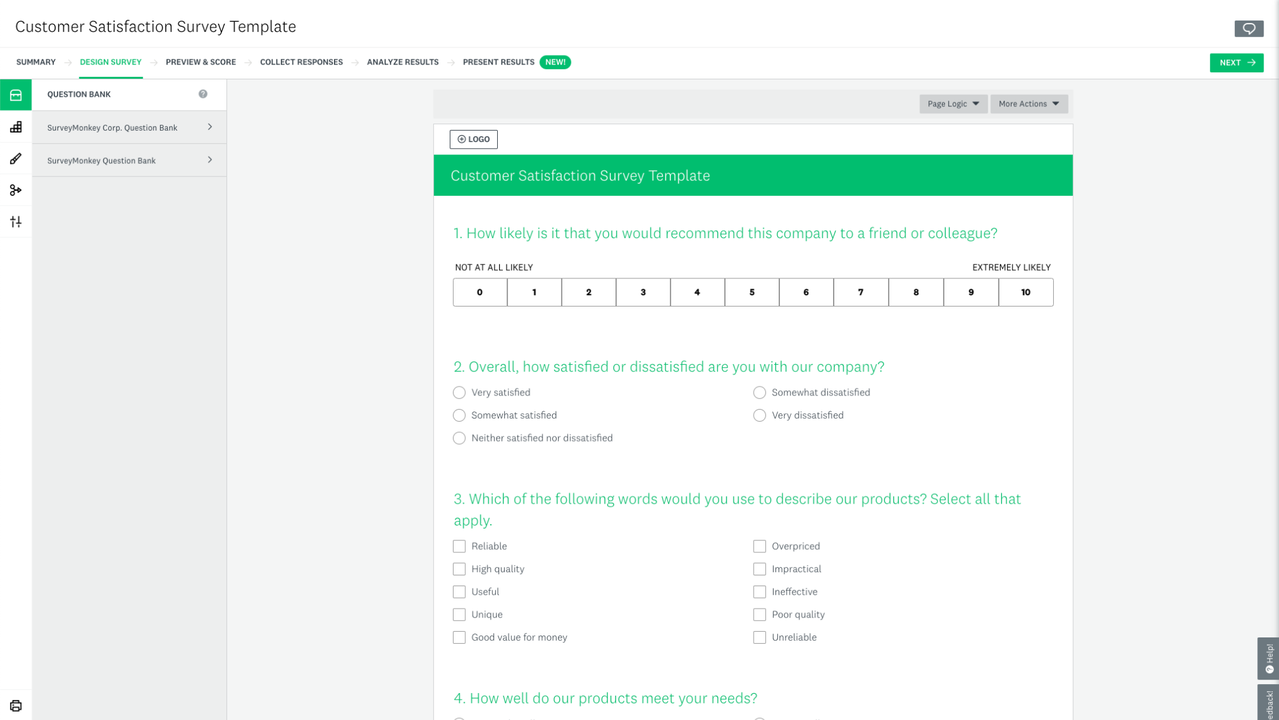Open the Builder icon in left sidebar
Screen dimensions: 1279x720
[x=16, y=127]
